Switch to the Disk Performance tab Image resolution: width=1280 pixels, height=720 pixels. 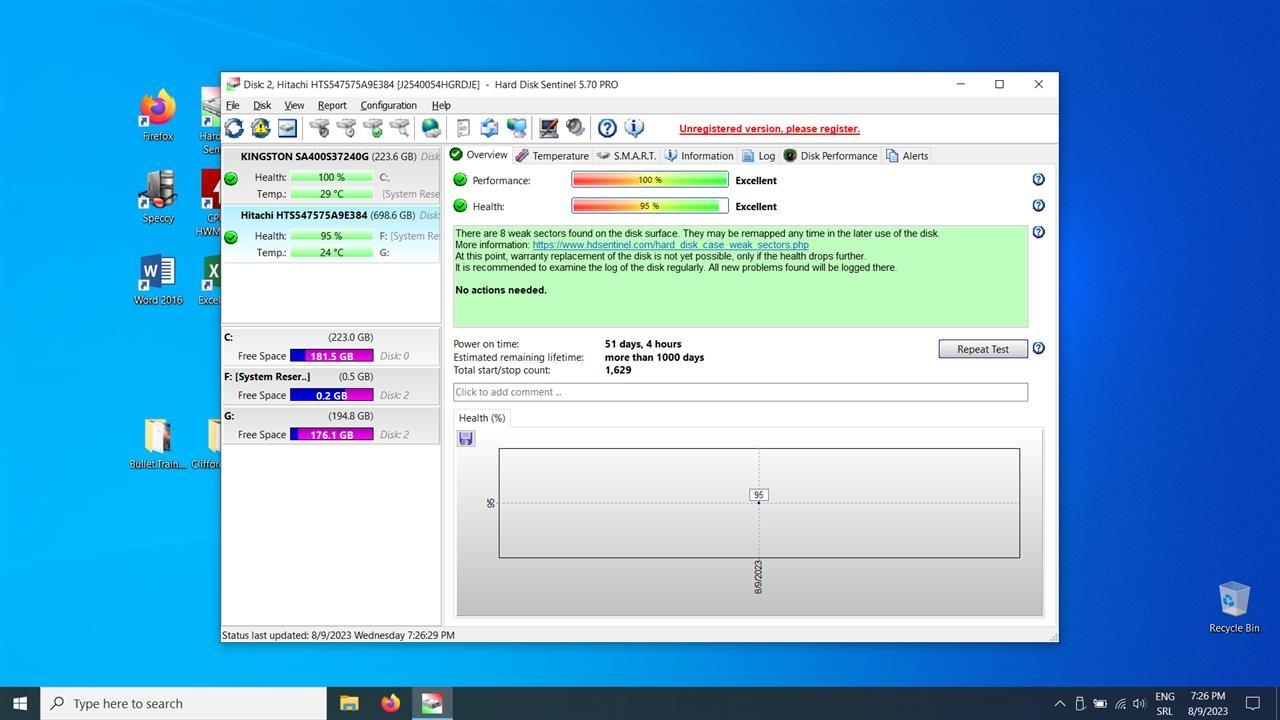[x=831, y=156]
